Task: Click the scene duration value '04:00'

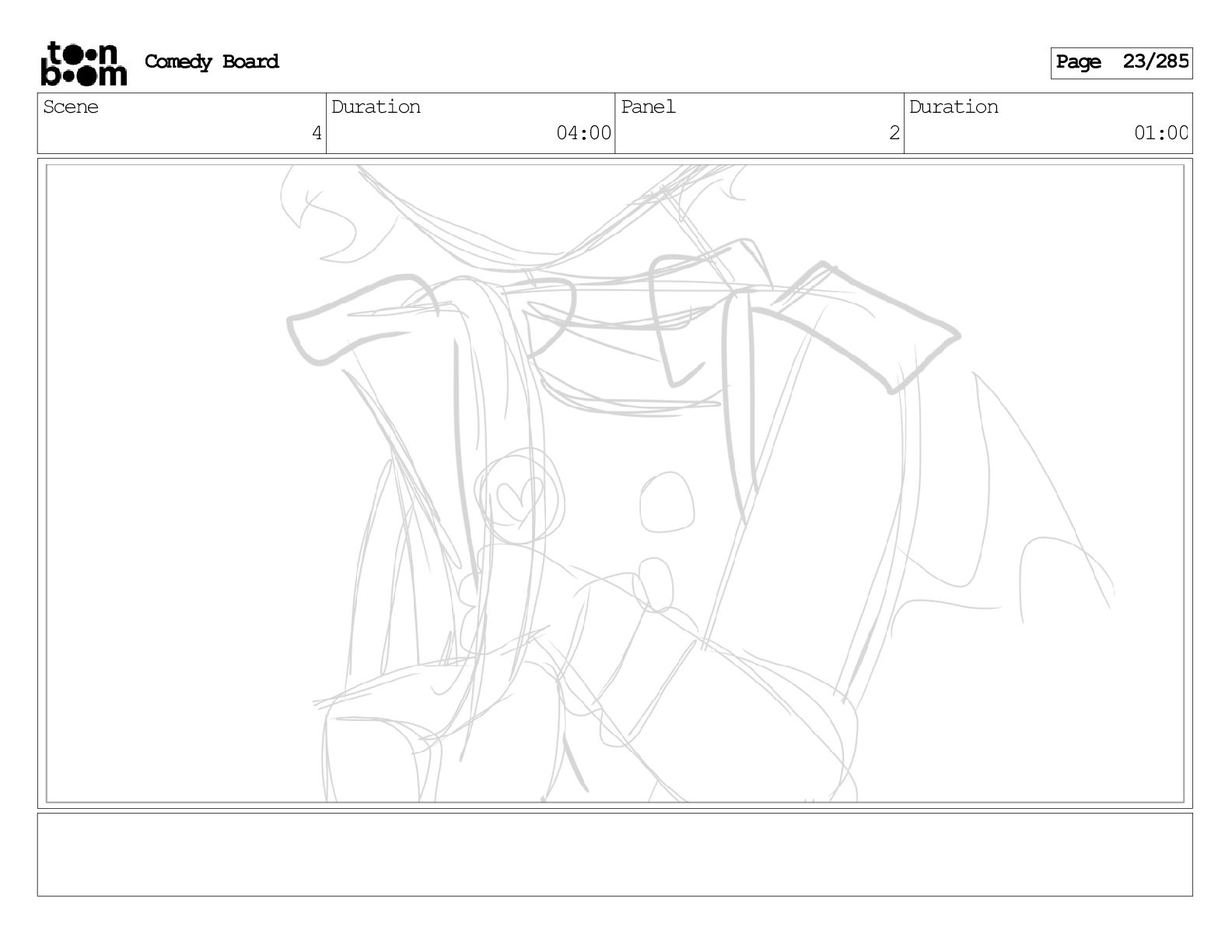Action: [583, 133]
